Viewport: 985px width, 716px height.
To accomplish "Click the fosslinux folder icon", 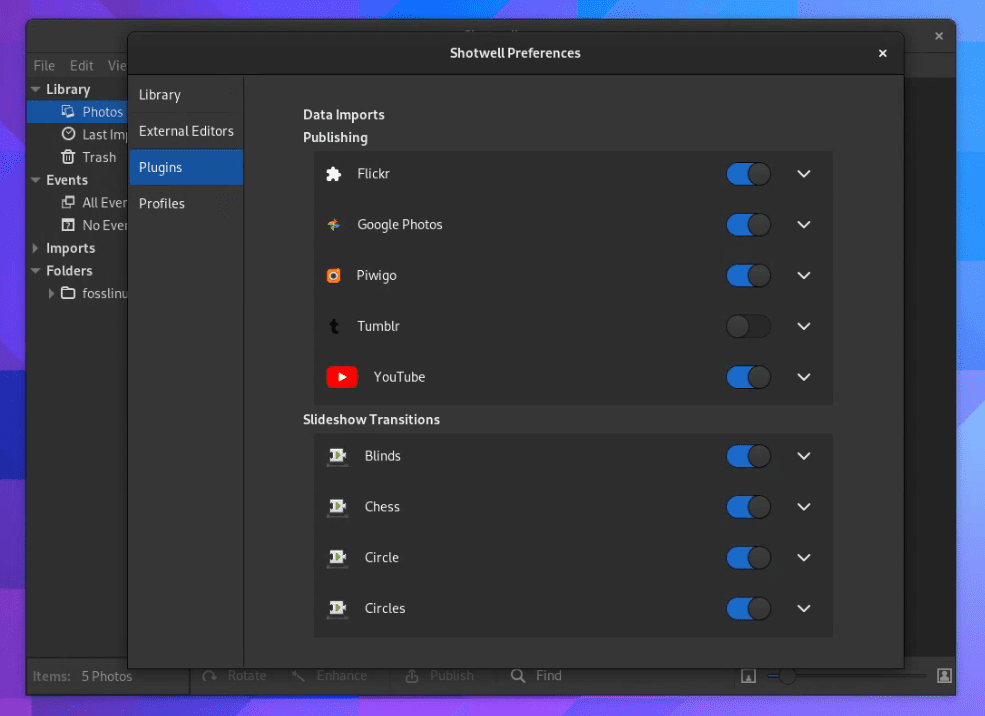I will tap(68, 293).
